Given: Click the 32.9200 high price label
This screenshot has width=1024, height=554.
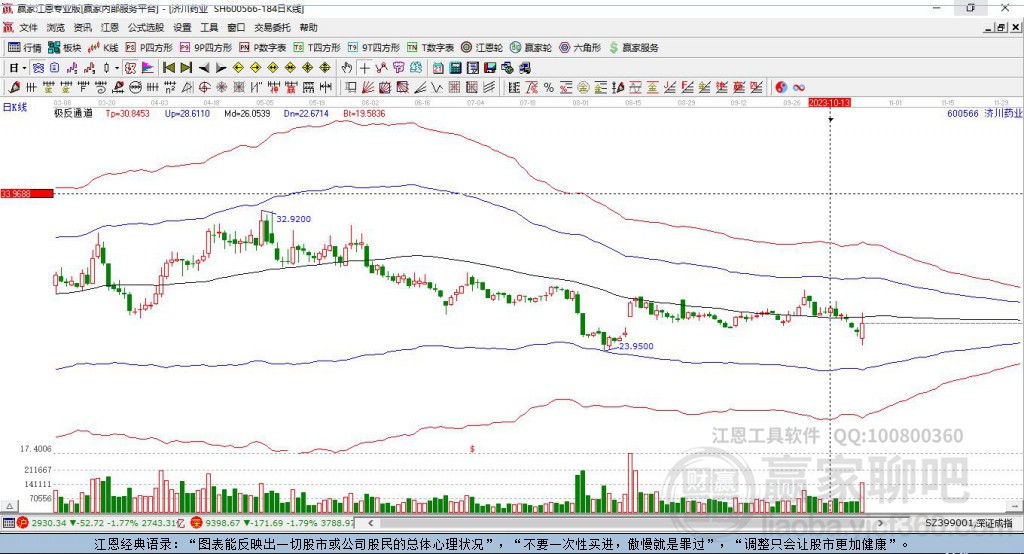Looking at the screenshot, I should click(293, 219).
